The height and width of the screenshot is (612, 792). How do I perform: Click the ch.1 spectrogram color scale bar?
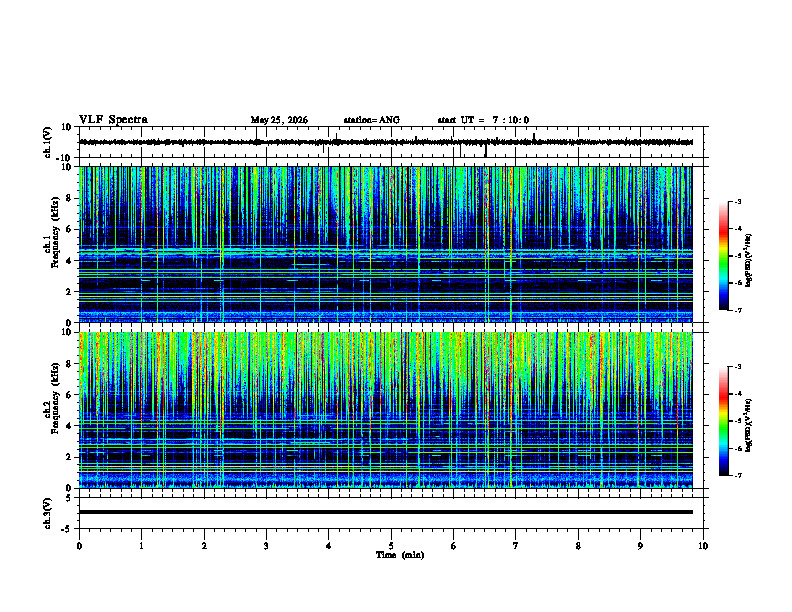pyautogui.click(x=723, y=256)
